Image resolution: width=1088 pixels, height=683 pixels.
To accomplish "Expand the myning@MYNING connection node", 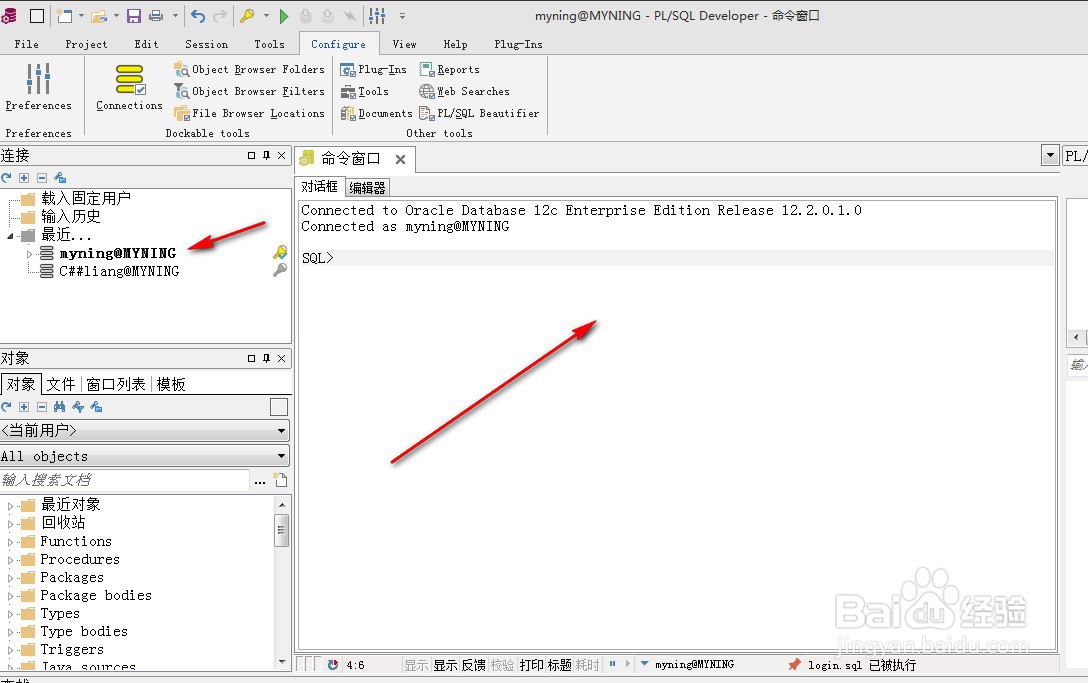I will tap(31, 253).
